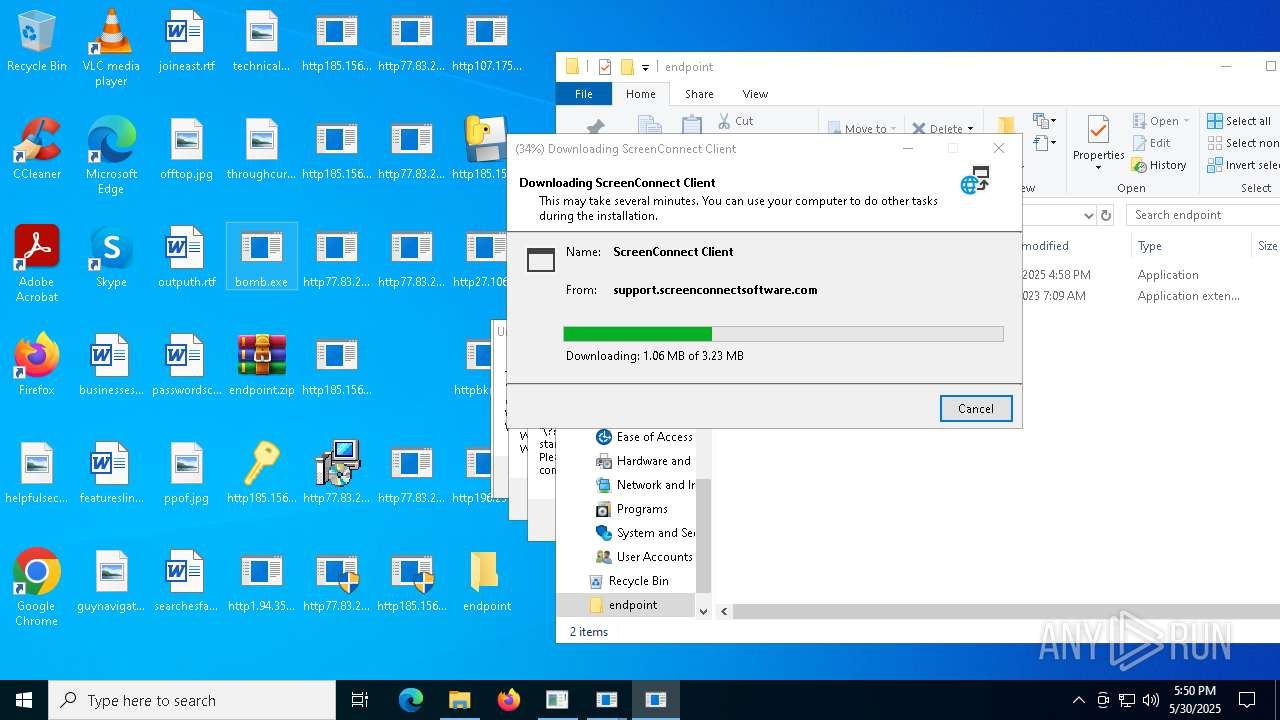Cancel the ScreenConnect Client download
Viewport: 1280px width, 720px height.
click(x=976, y=408)
